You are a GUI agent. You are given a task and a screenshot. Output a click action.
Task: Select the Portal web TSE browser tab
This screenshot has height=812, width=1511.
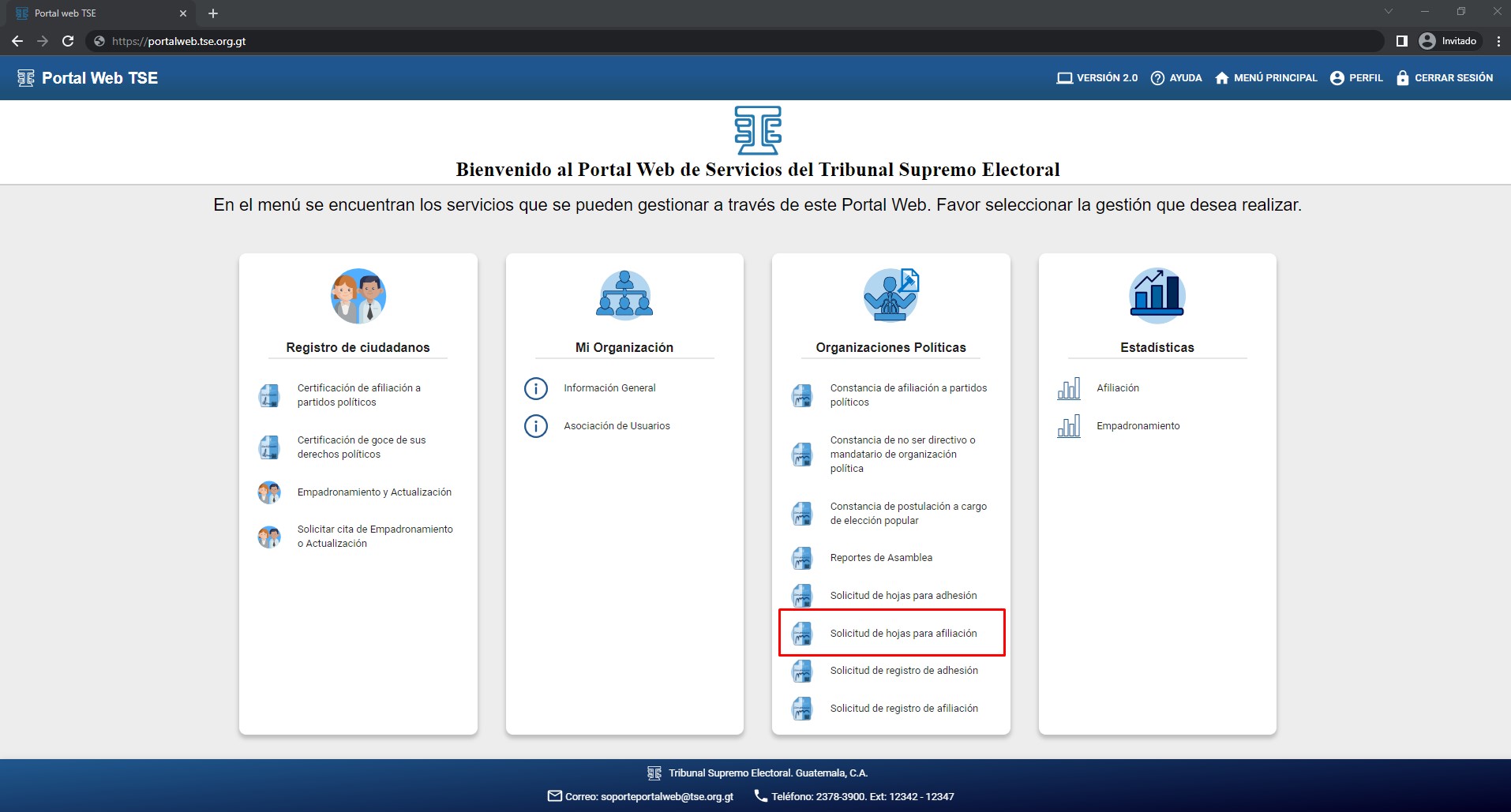click(101, 13)
